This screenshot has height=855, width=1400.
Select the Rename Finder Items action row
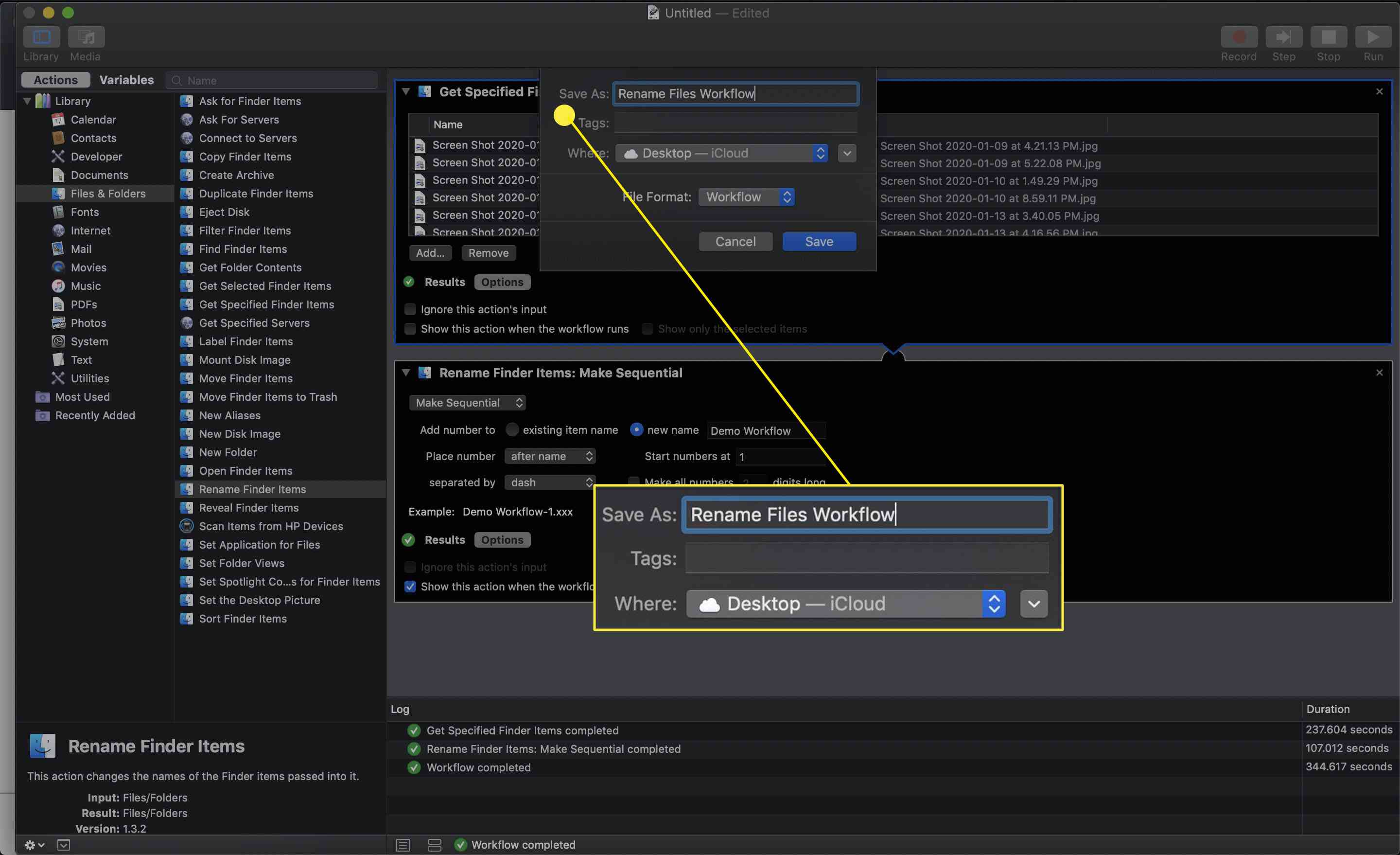[x=280, y=489]
